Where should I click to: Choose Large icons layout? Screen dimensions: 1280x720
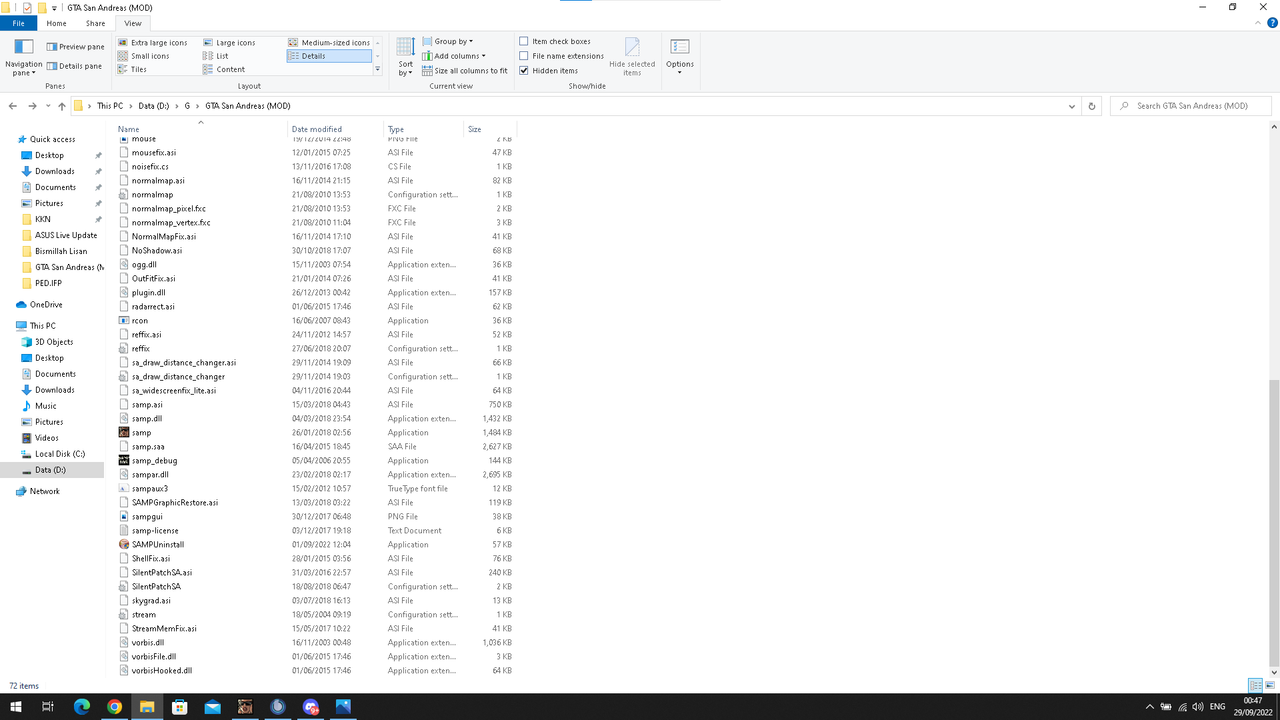tap(230, 43)
